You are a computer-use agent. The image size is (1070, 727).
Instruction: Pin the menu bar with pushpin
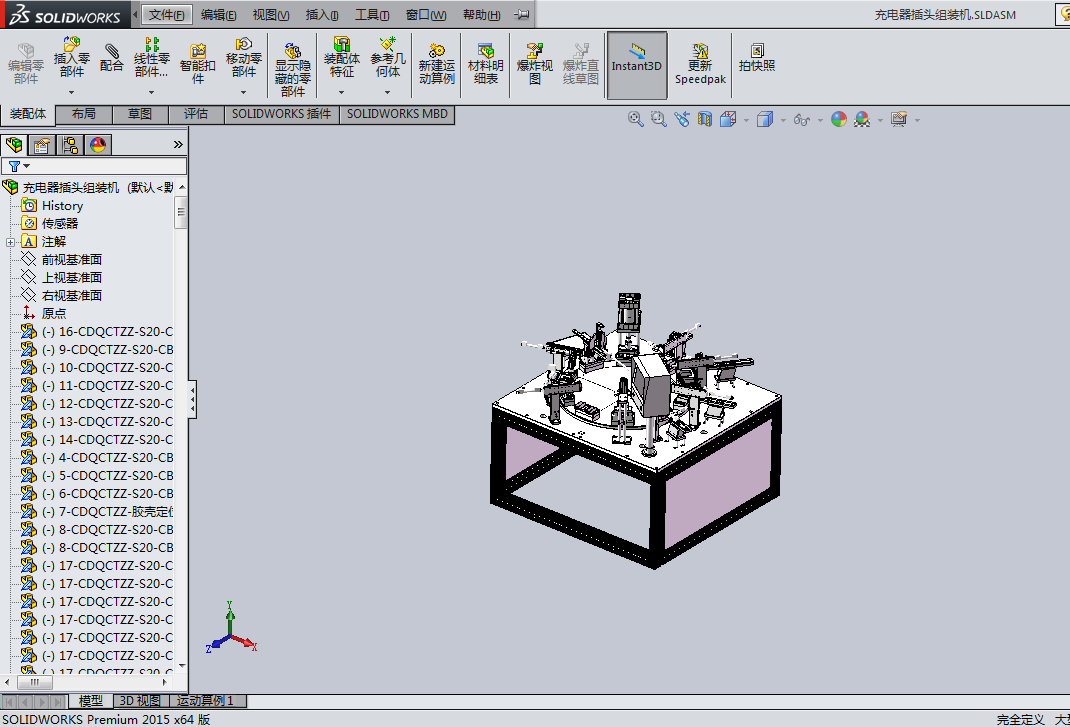(x=522, y=14)
